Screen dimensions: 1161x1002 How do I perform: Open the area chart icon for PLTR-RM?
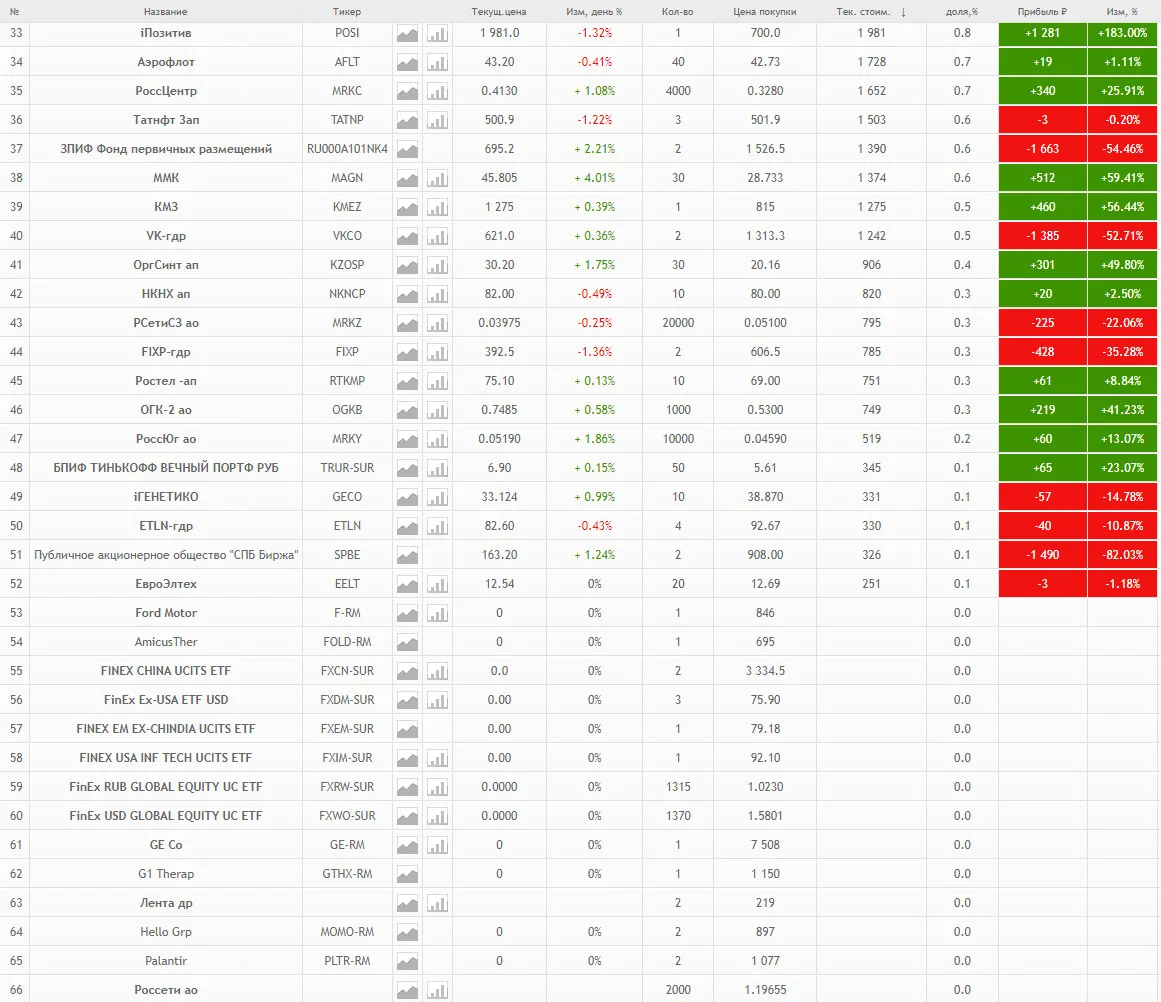(407, 961)
